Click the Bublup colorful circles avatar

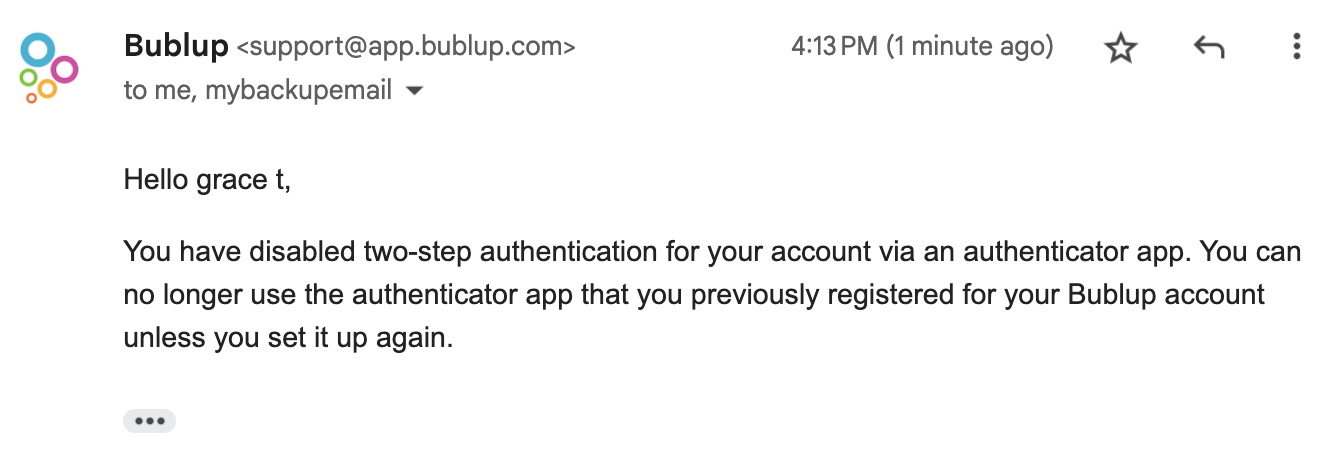tap(49, 67)
